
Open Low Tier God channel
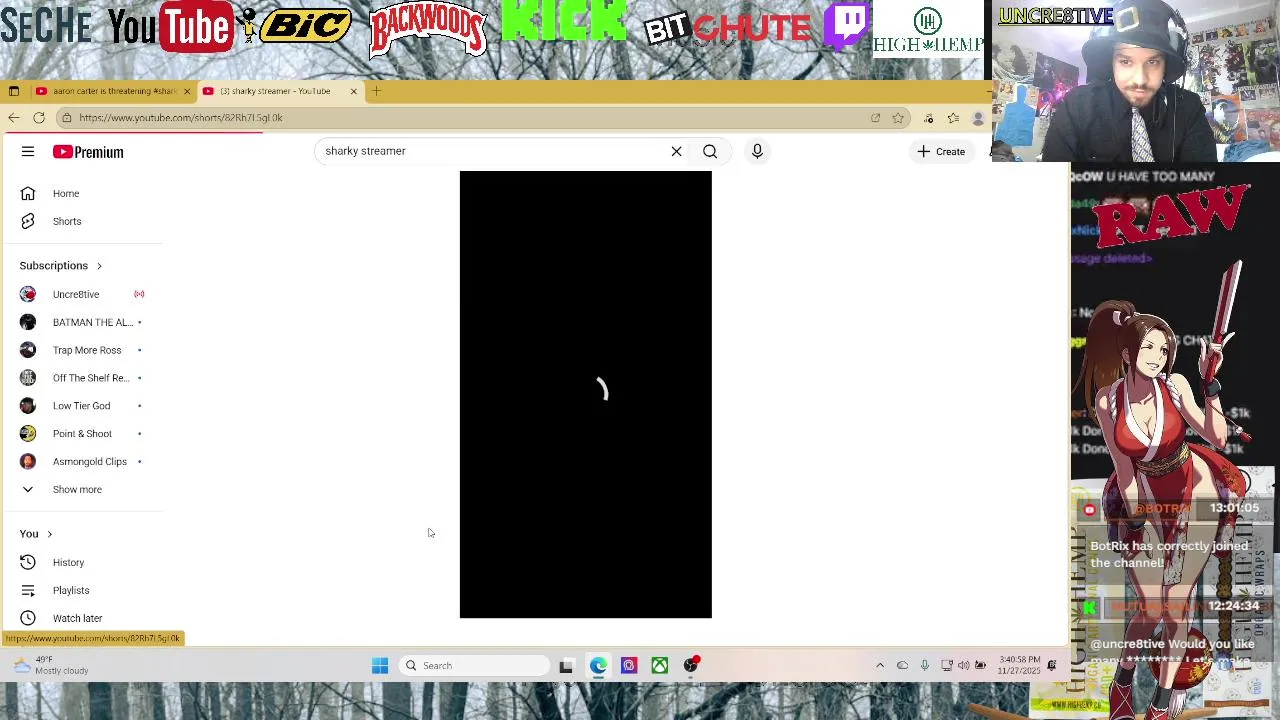click(82, 406)
